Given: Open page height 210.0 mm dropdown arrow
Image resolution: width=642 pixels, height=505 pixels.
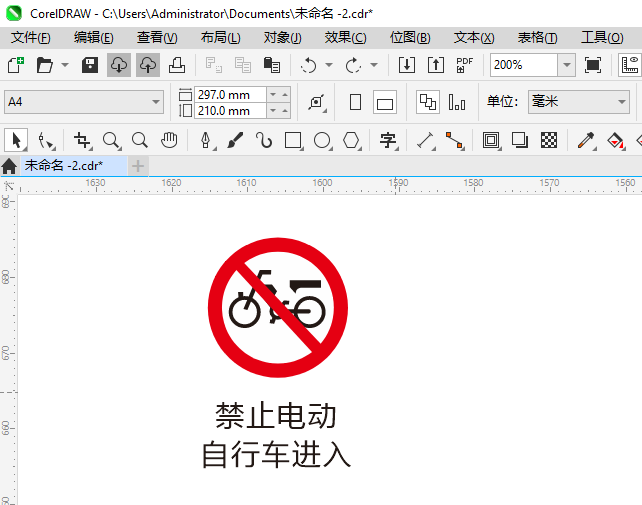Looking at the screenshot, I should (273, 111).
